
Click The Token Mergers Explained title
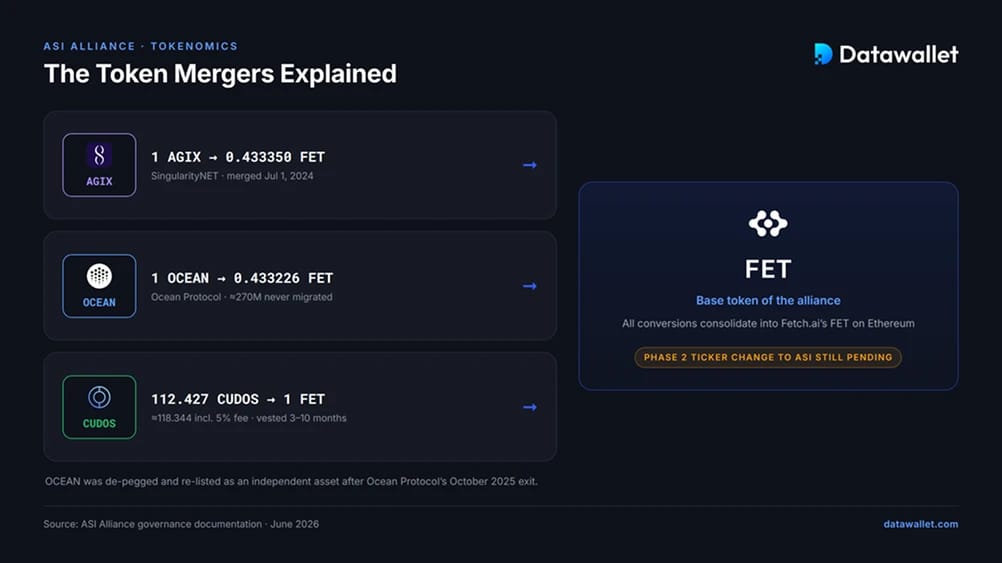pos(220,74)
